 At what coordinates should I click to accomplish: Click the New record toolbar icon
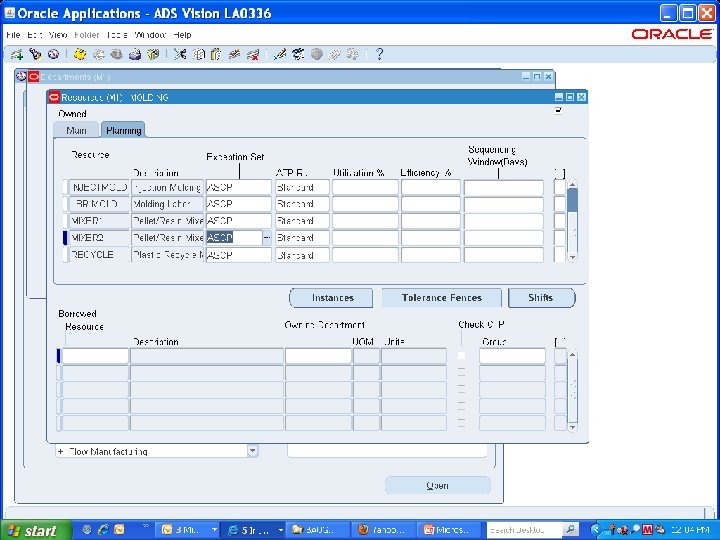coord(17,55)
